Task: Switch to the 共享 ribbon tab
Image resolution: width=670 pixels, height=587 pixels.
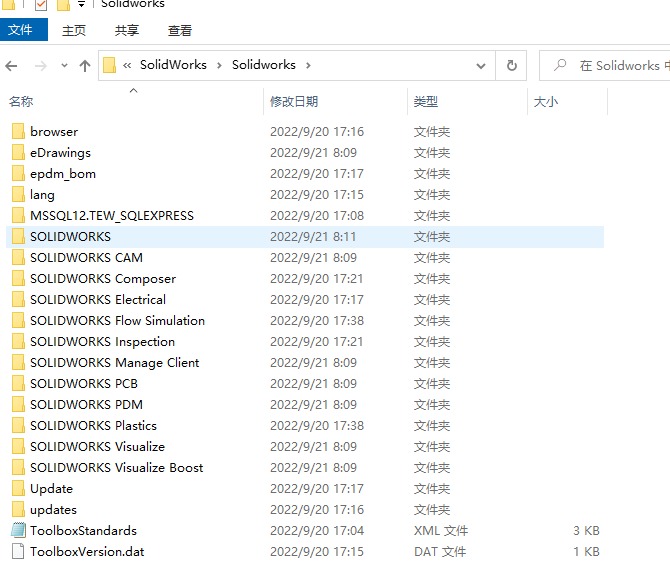Action: tap(127, 30)
